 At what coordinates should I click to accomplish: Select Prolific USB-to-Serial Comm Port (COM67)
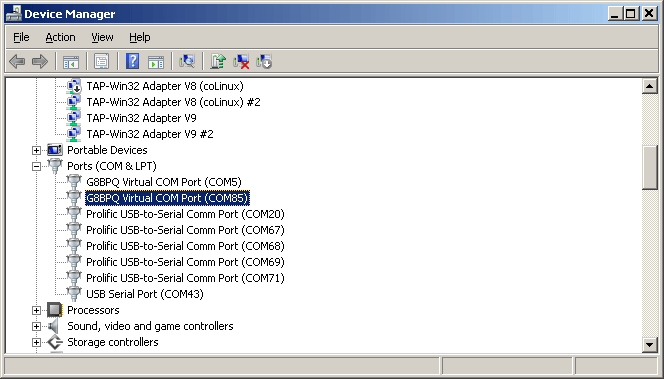[185, 230]
